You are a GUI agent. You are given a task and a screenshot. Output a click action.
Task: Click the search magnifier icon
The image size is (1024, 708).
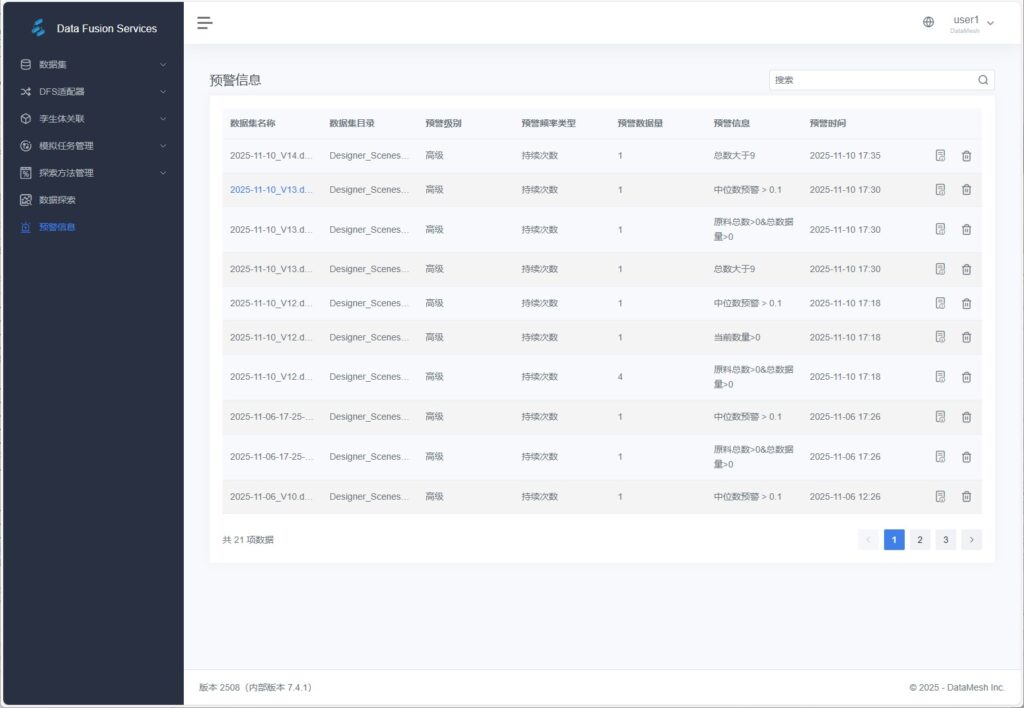983,80
